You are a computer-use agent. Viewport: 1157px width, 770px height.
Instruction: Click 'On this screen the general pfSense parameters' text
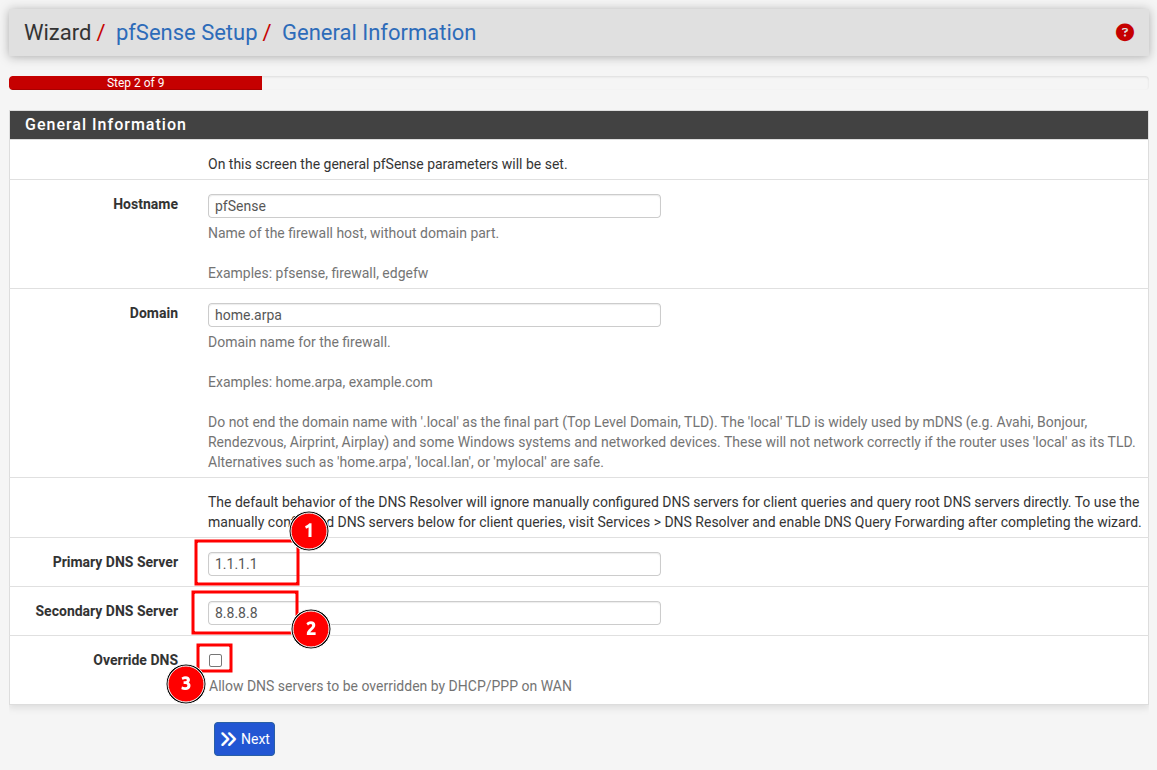(387, 164)
